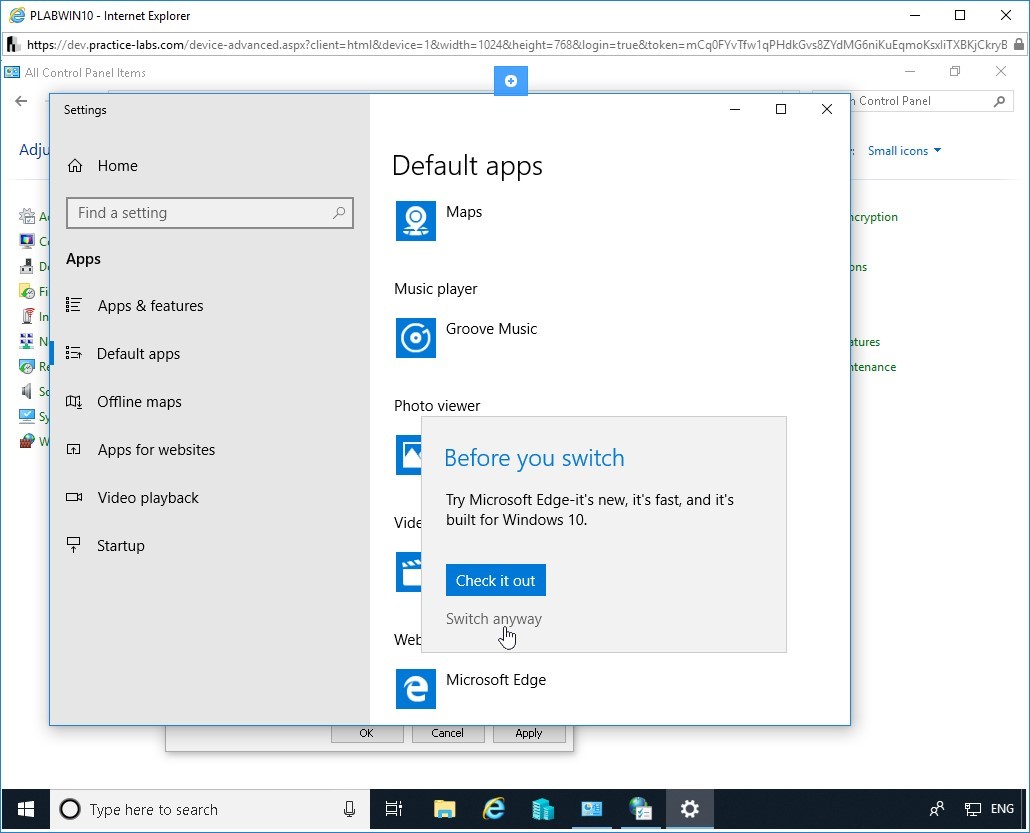Open Internet Explorer from the taskbar
This screenshot has width=1030, height=833.
494,809
